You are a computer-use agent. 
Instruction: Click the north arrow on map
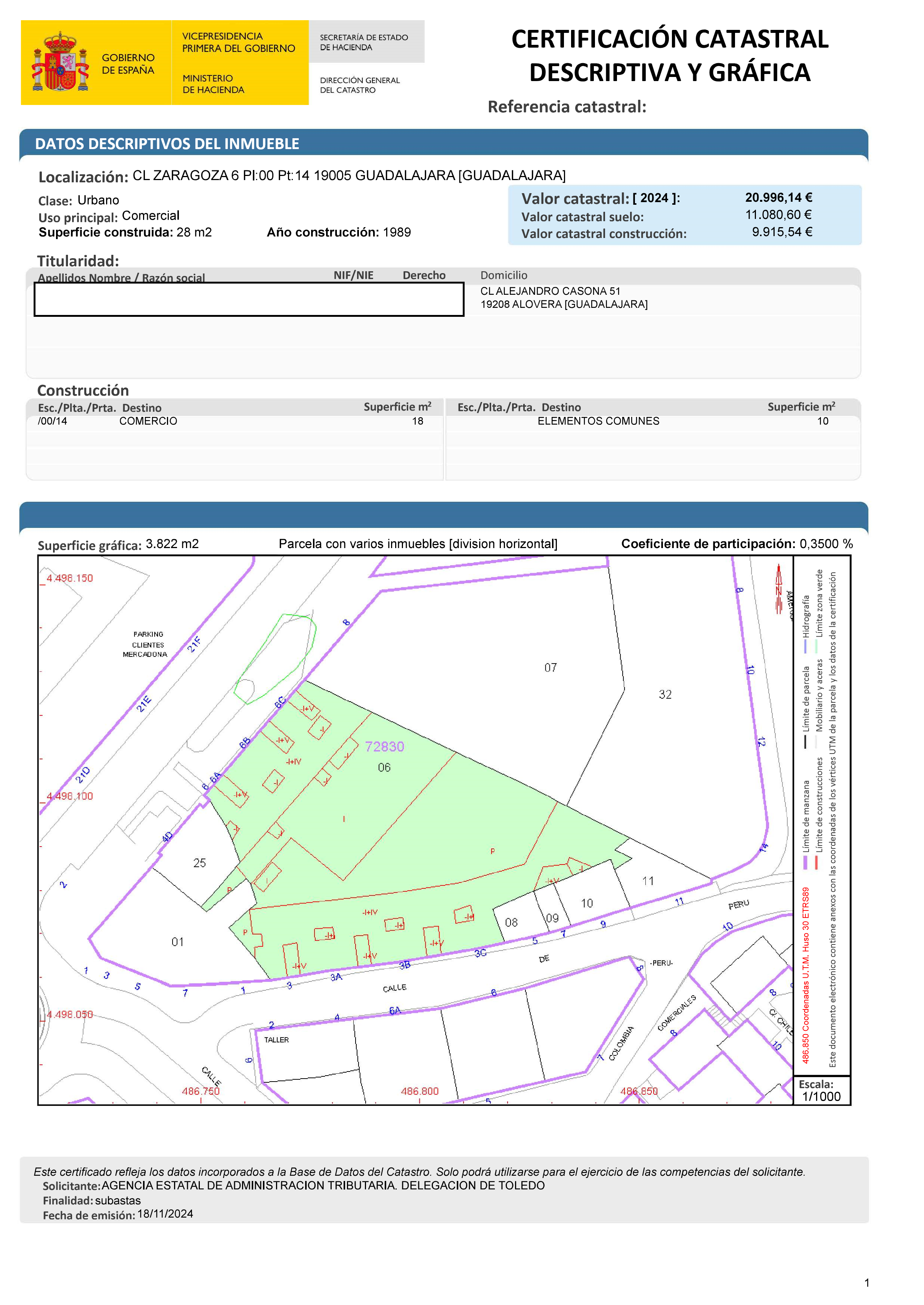[x=778, y=589]
